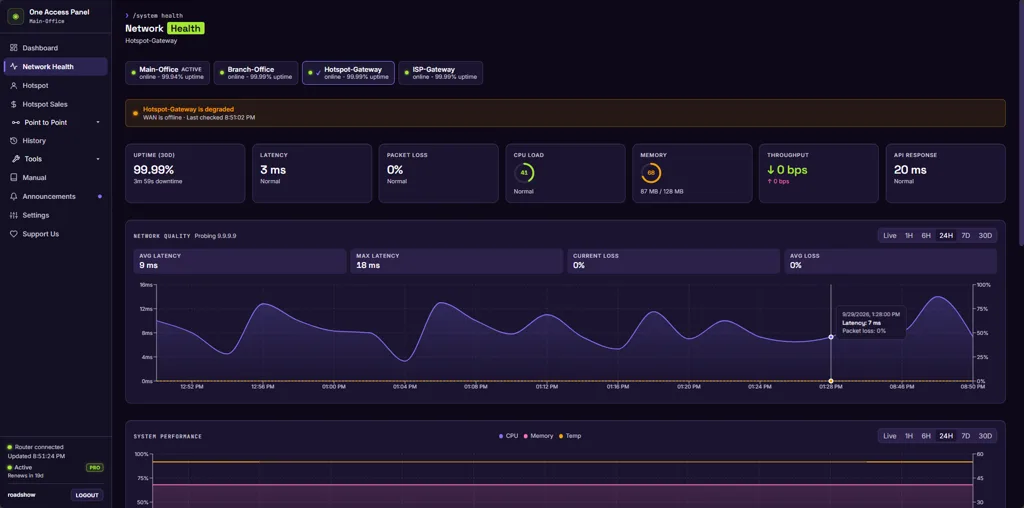Open the Settings page
The height and width of the screenshot is (508, 1024).
coord(56,215)
